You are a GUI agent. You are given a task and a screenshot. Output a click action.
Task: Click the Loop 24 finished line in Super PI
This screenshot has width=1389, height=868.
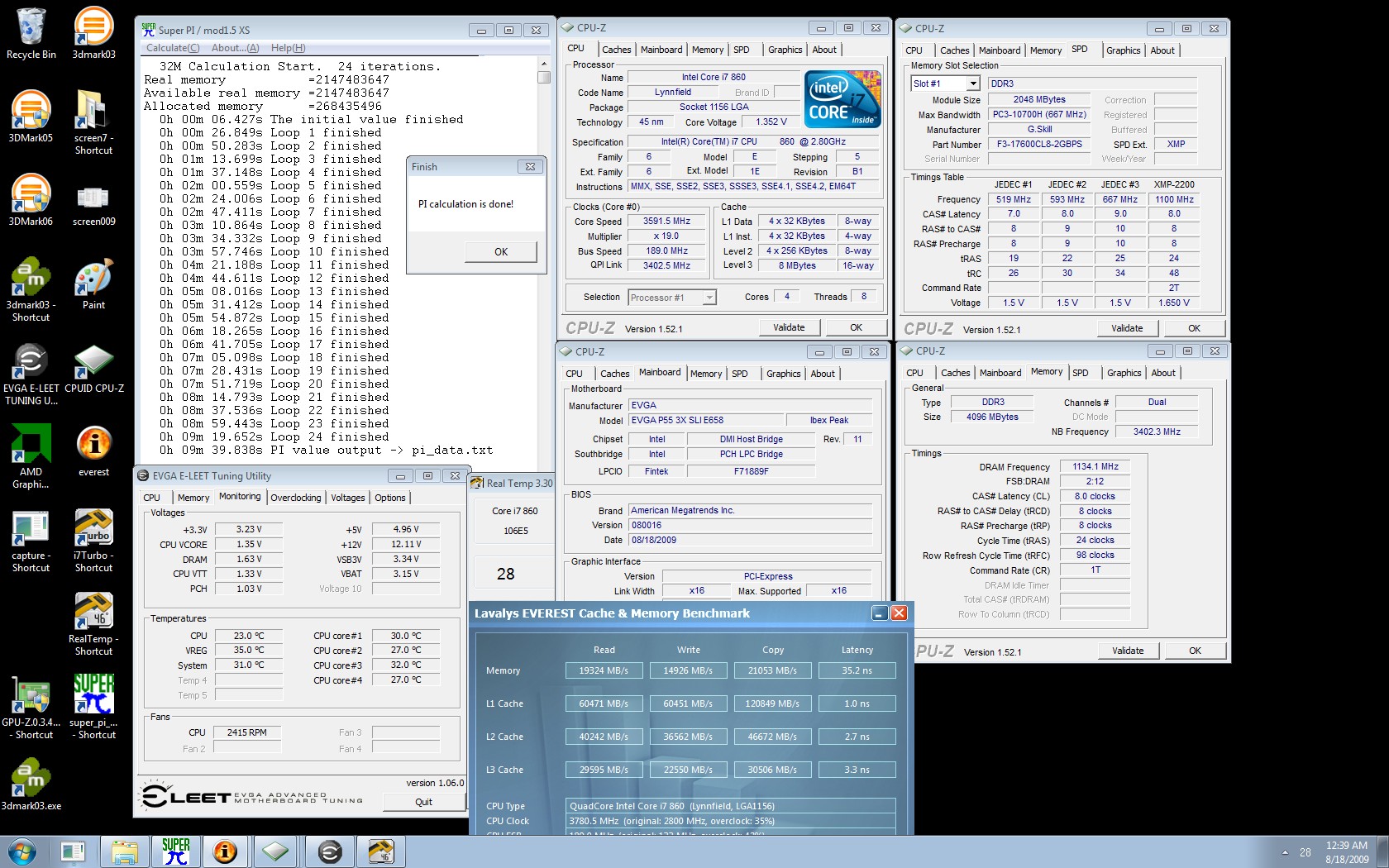pyautogui.click(x=274, y=437)
